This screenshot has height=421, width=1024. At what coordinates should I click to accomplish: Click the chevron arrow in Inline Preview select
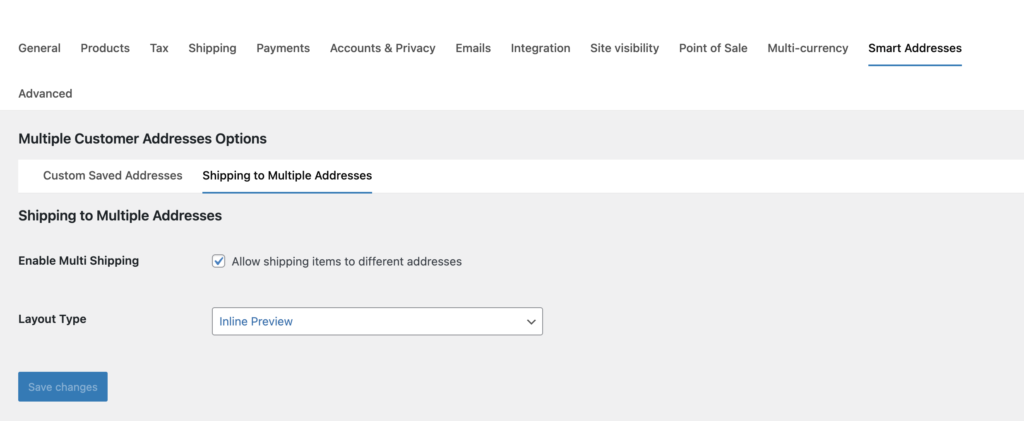click(x=530, y=322)
